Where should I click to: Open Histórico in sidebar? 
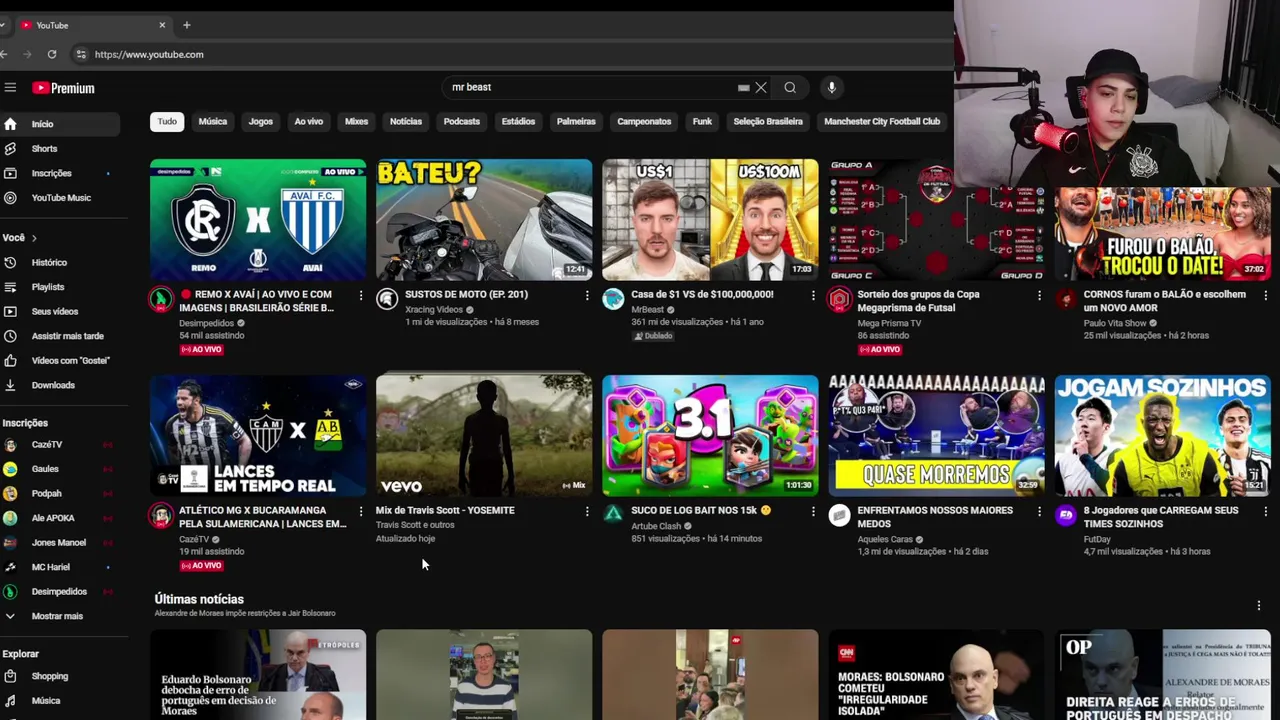pos(60,263)
